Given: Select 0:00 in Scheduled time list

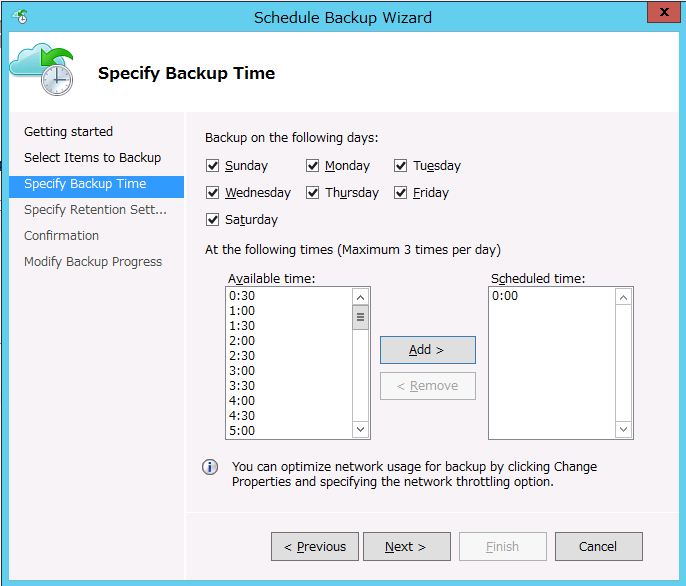Looking at the screenshot, I should [x=505, y=296].
